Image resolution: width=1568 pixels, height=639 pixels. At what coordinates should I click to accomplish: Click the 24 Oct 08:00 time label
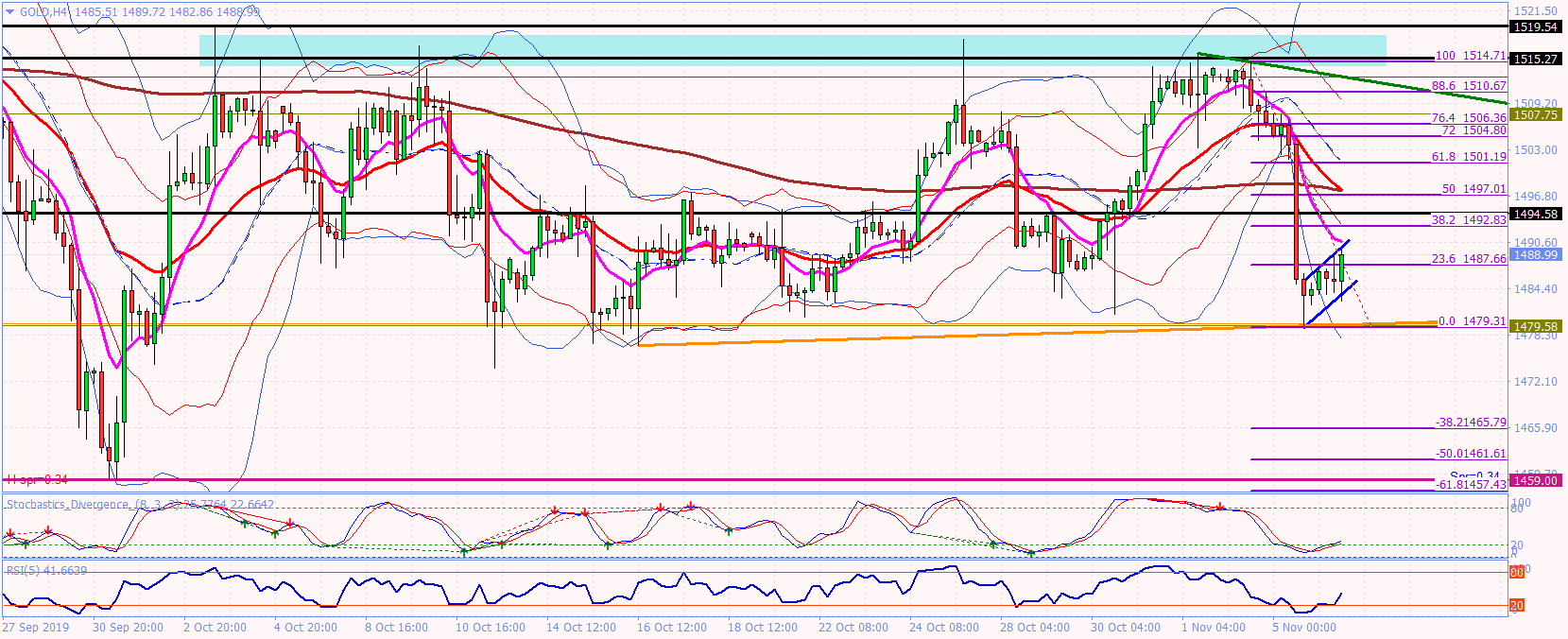click(x=944, y=628)
